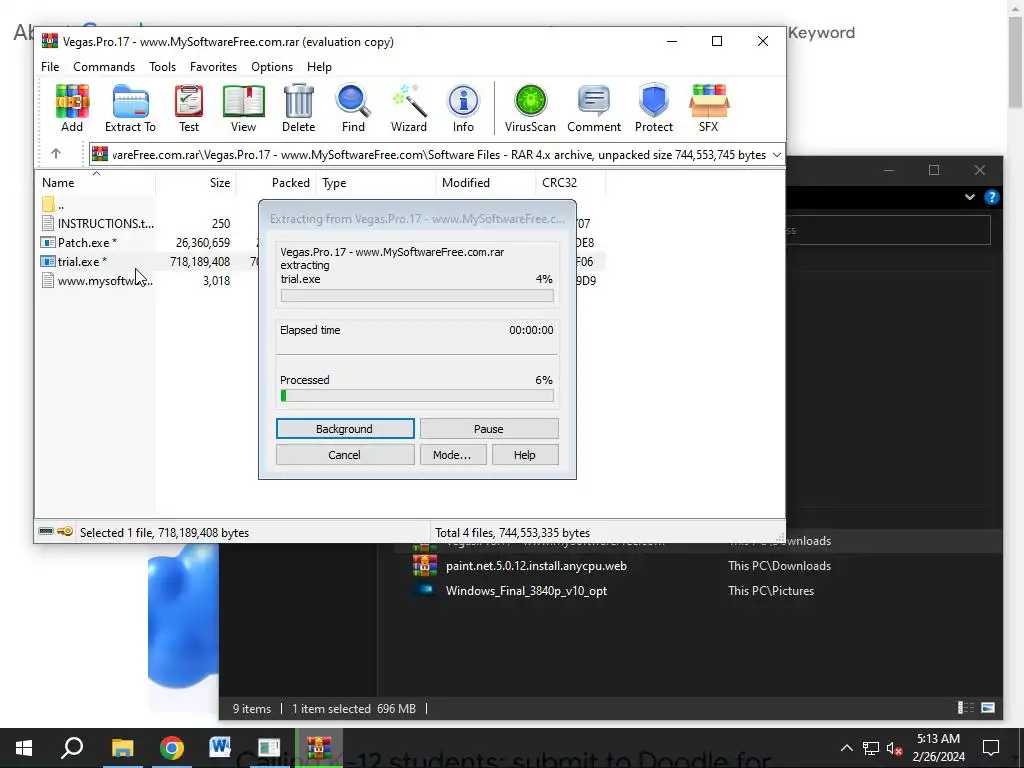This screenshot has height=768, width=1024.
Task: Click the archive path address field
Action: coord(436,155)
